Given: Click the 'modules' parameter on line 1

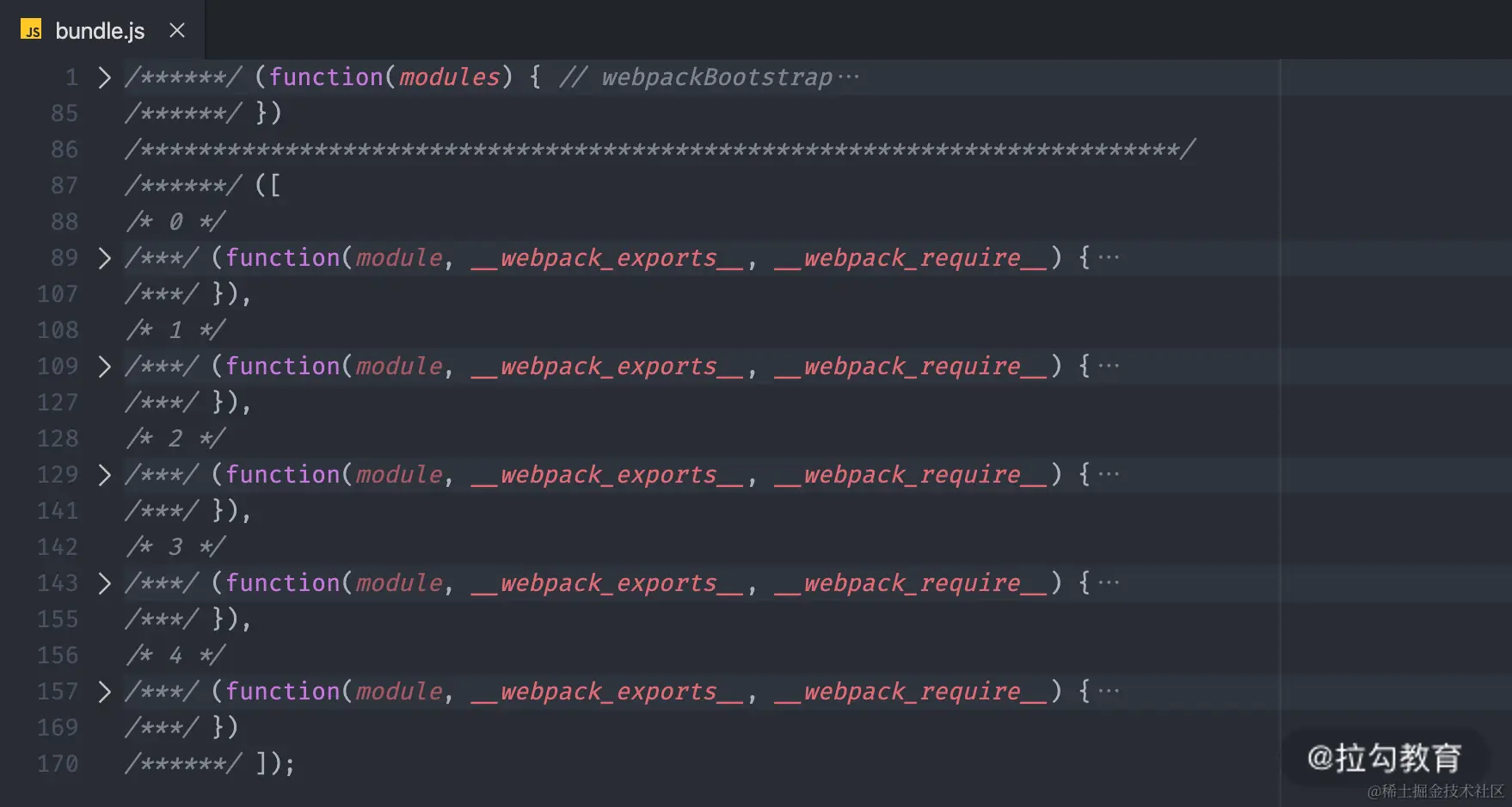Looking at the screenshot, I should (449, 77).
